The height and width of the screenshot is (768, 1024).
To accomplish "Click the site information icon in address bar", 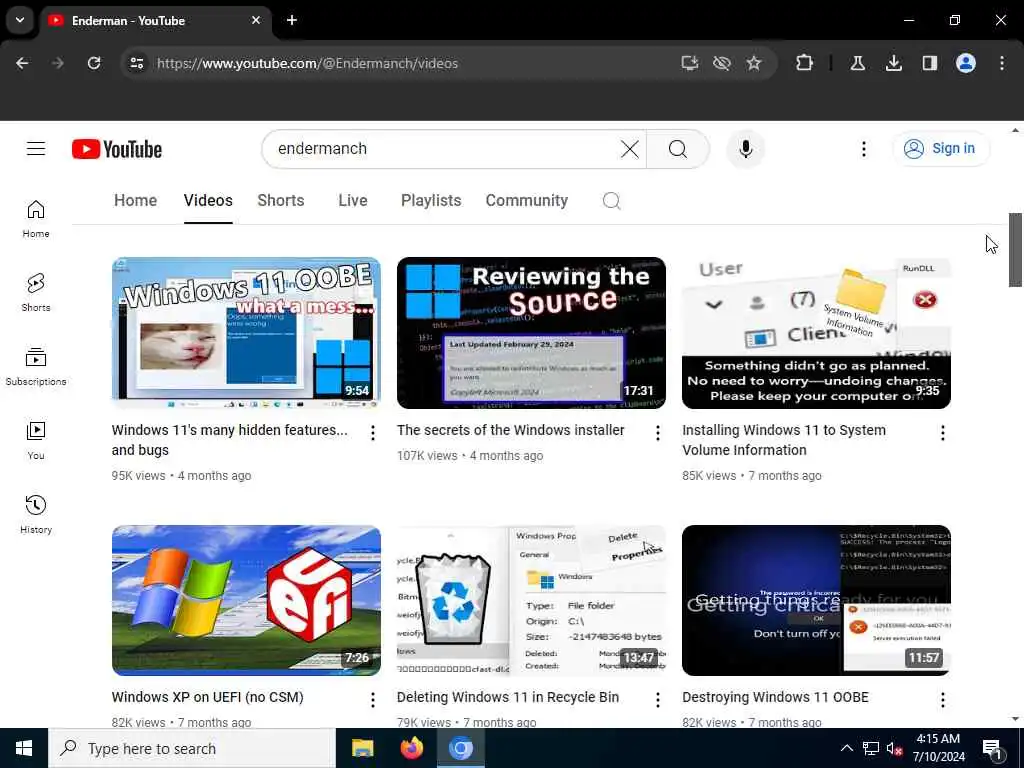I will [136, 63].
